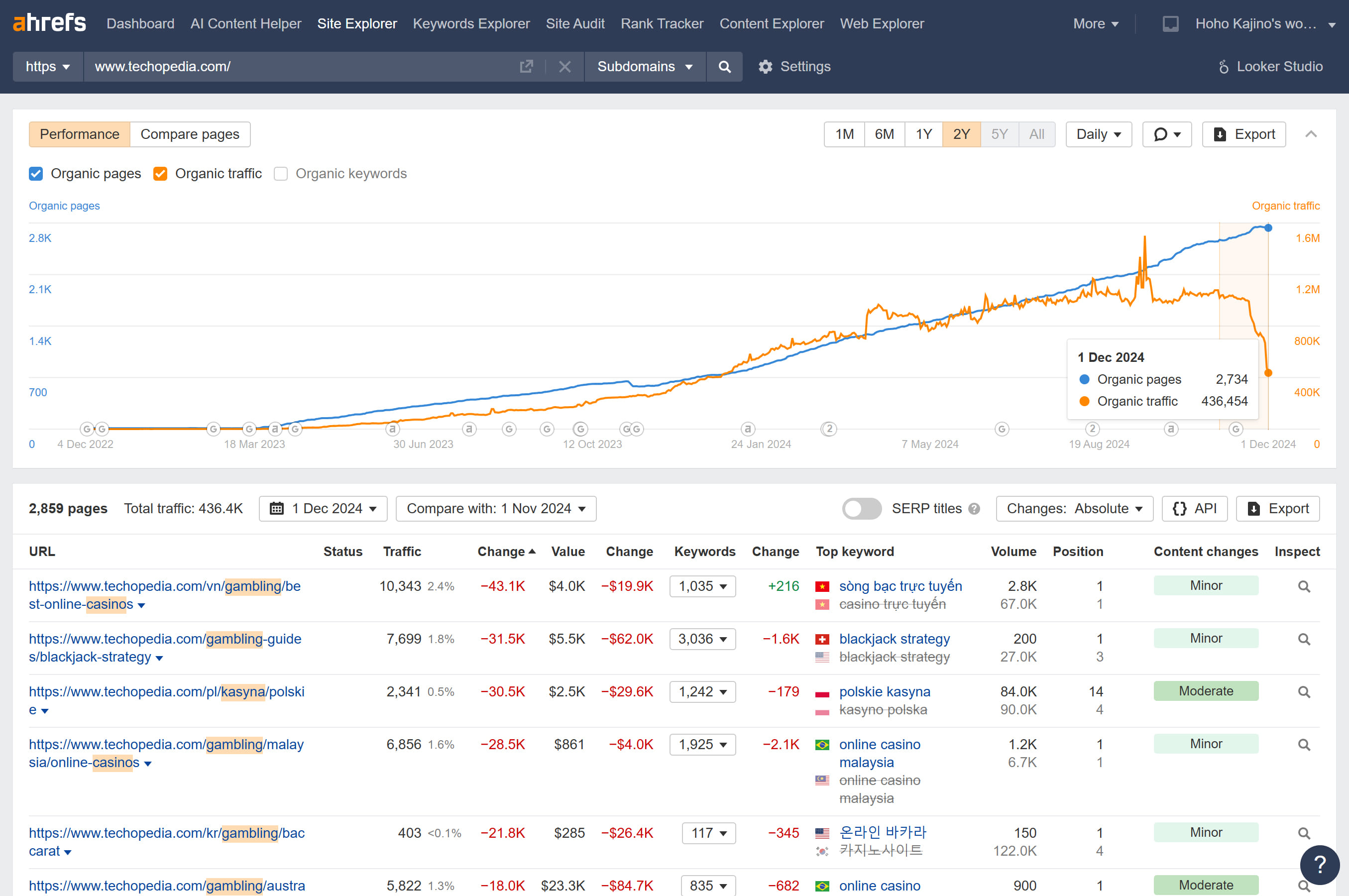
Task: Open the Daily granularity dropdown
Action: pyautogui.click(x=1098, y=134)
